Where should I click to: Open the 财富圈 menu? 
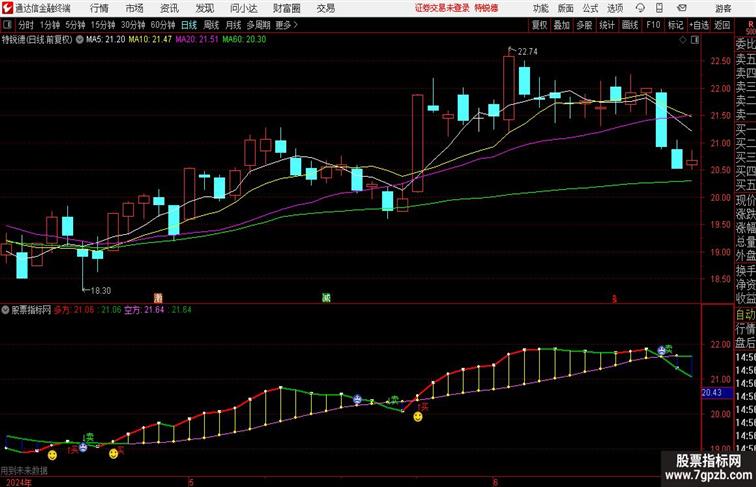(287, 8)
